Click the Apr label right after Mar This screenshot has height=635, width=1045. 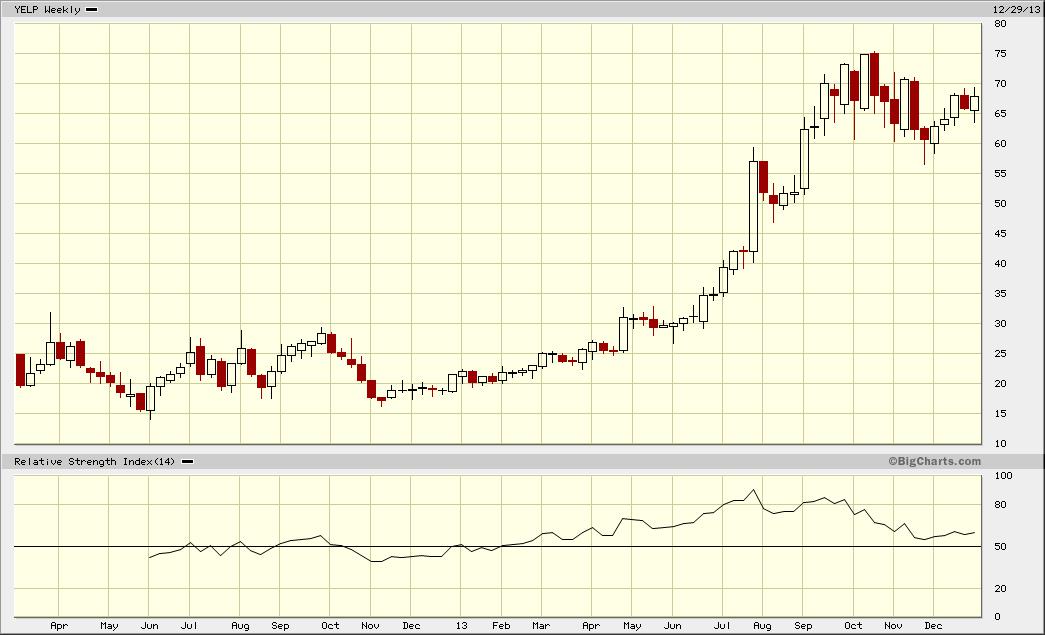[591, 626]
